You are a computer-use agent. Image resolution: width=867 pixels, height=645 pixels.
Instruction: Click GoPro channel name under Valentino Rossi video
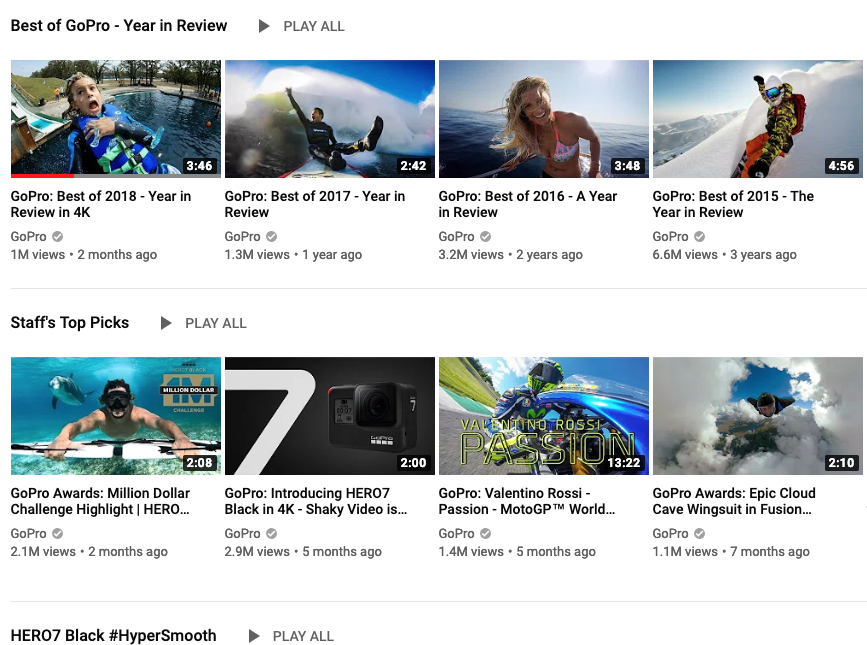tap(457, 533)
